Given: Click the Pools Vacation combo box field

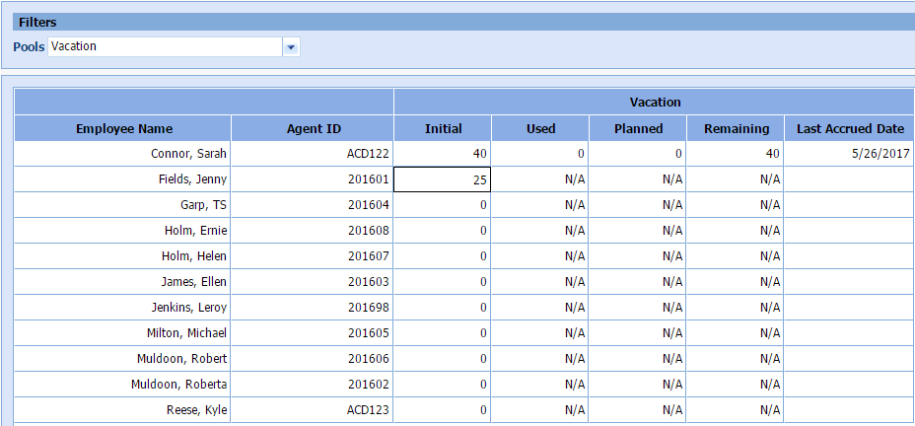Looking at the screenshot, I should 165,47.
